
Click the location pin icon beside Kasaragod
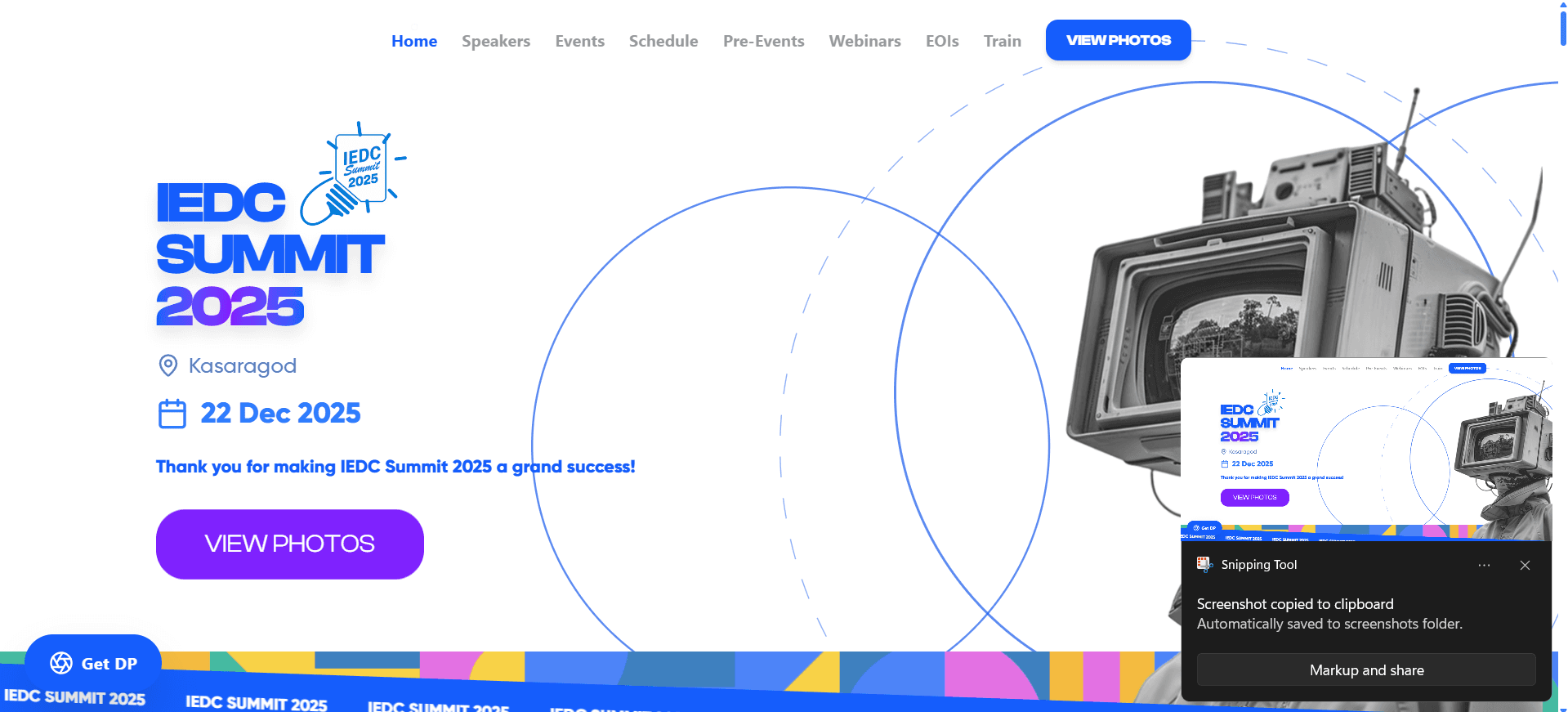[x=168, y=365]
